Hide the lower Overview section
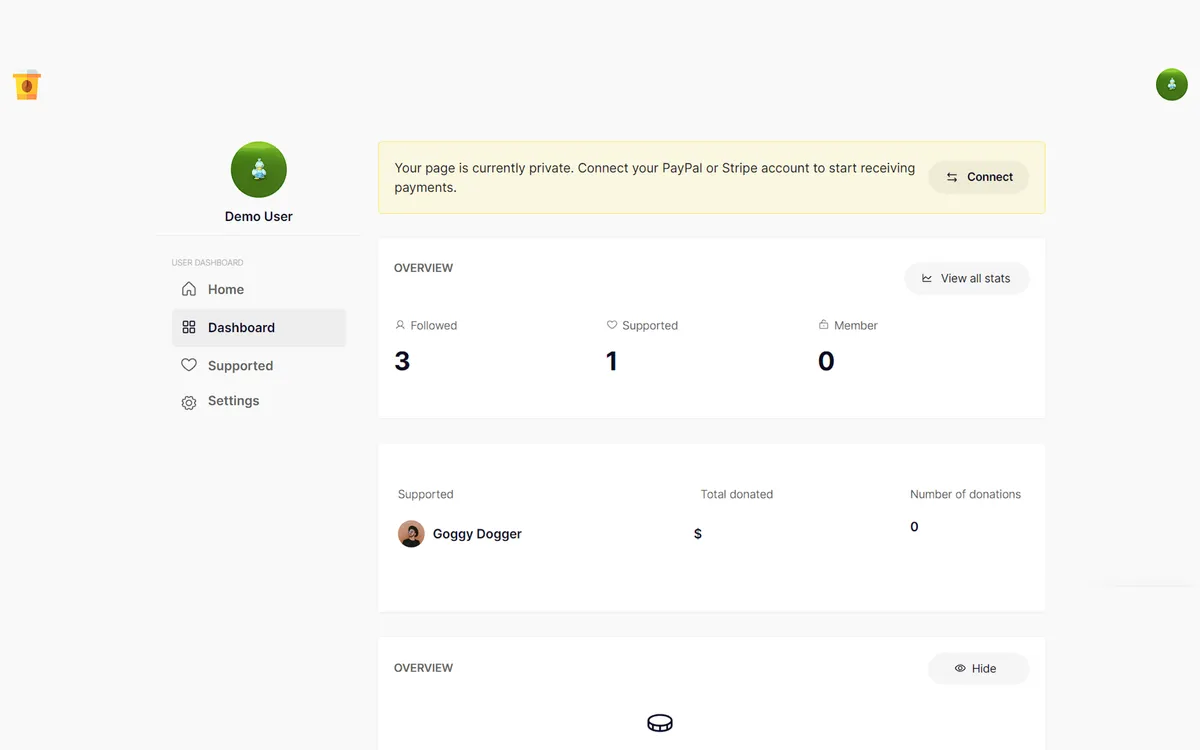Image resolution: width=1200 pixels, height=750 pixels. 979,668
